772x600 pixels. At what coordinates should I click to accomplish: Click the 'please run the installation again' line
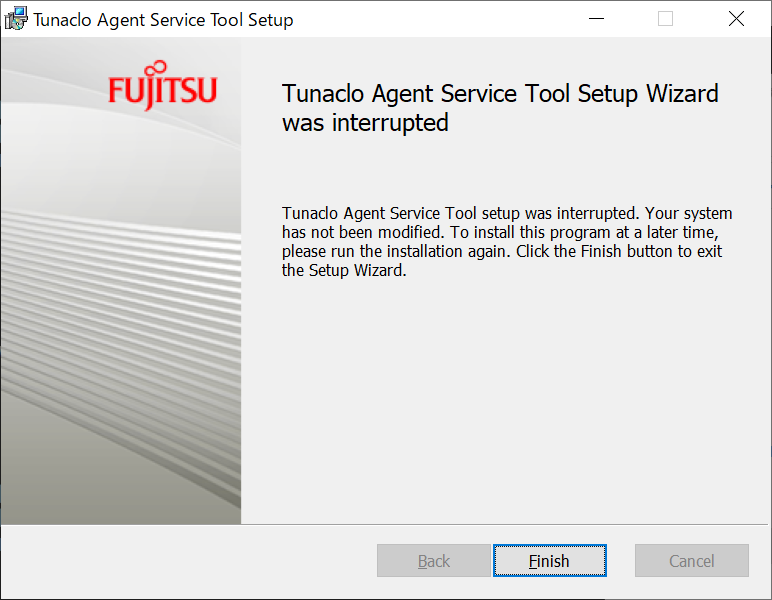pyautogui.click(x=501, y=252)
